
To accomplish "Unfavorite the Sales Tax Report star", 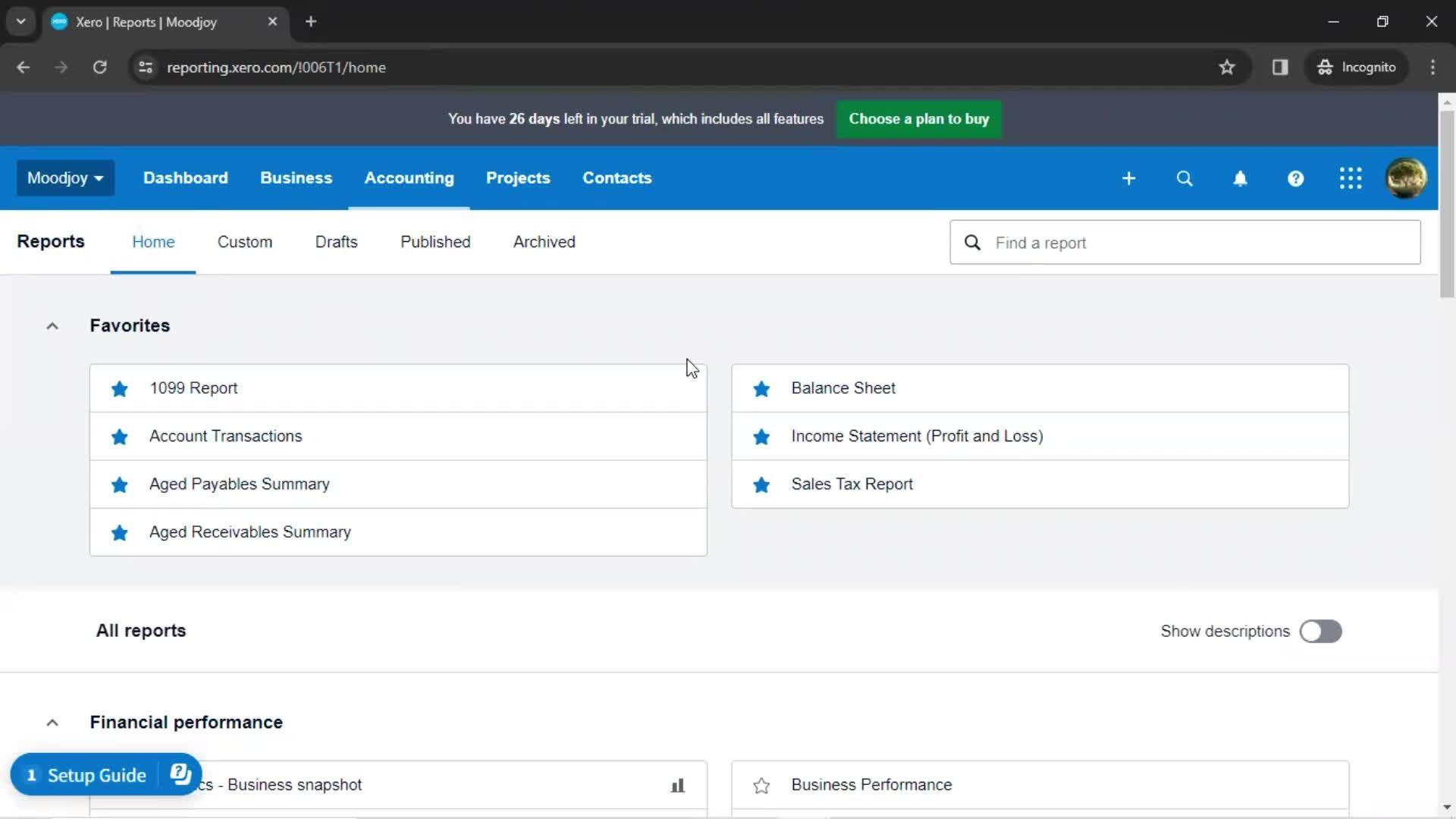I will [x=761, y=485].
